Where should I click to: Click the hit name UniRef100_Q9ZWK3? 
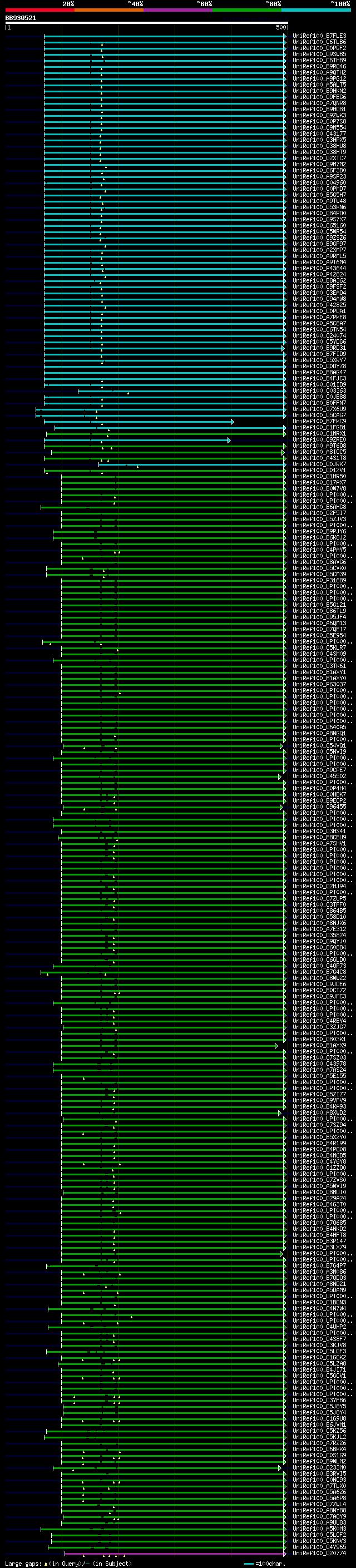(319, 116)
